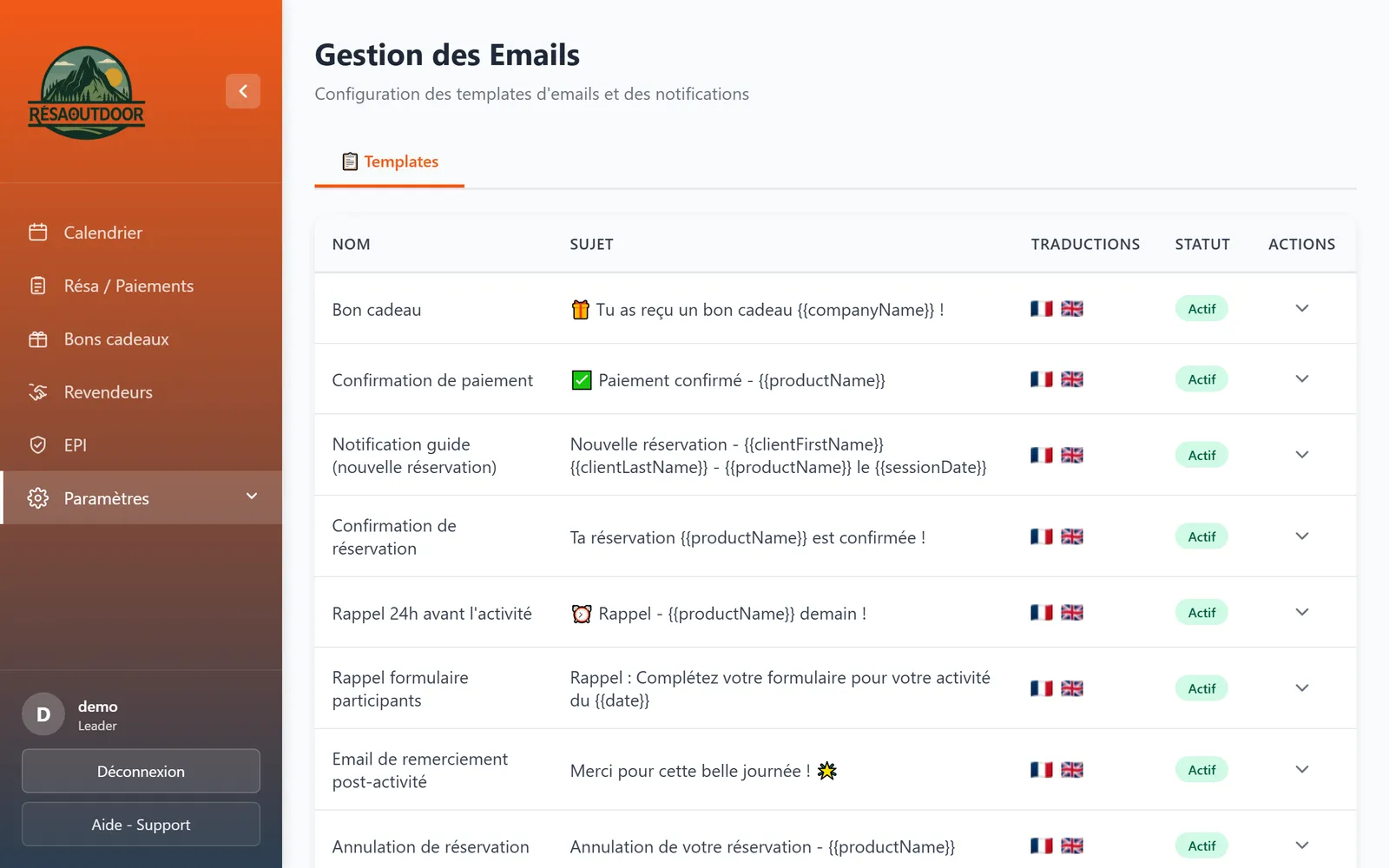The width and height of the screenshot is (1389, 868).
Task: Click UK flag for Notification guide row
Action: (x=1072, y=455)
